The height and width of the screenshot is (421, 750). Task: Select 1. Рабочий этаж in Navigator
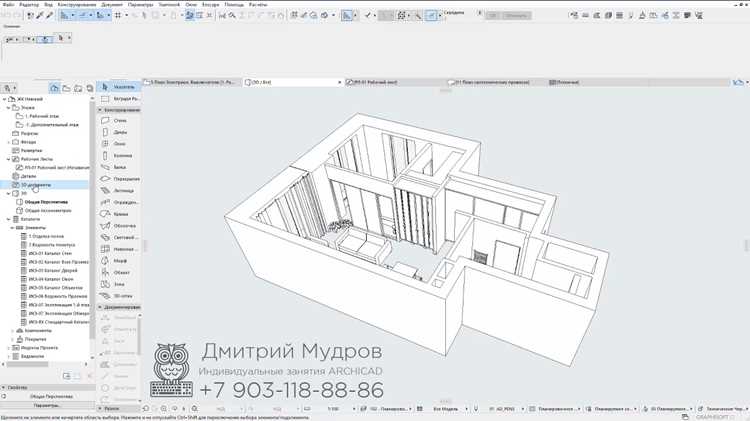[42, 116]
